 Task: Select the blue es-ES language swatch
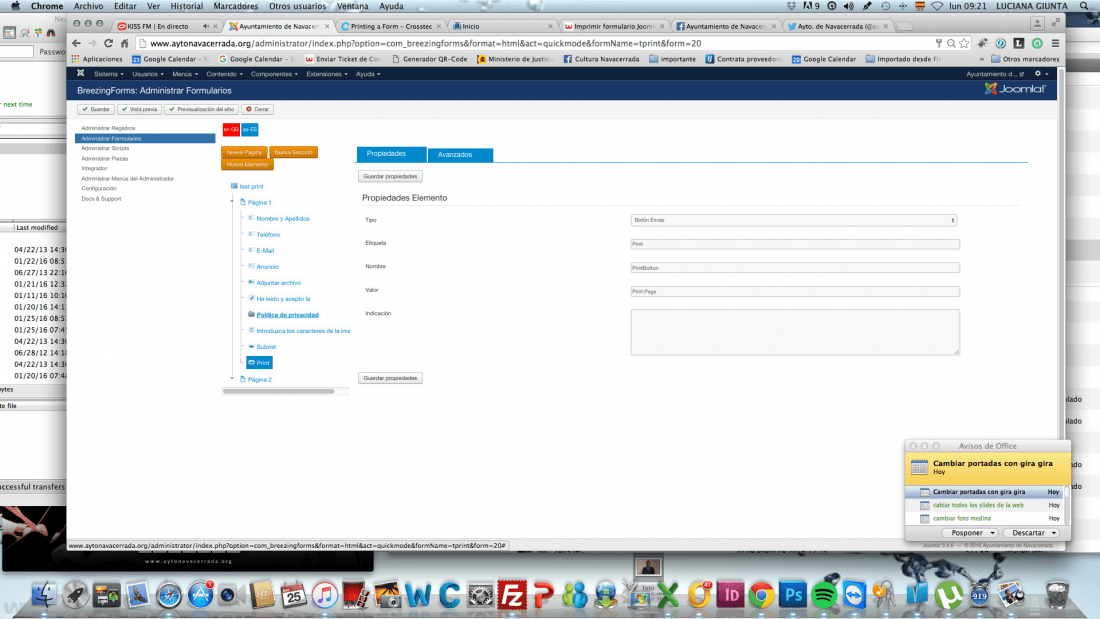point(250,129)
